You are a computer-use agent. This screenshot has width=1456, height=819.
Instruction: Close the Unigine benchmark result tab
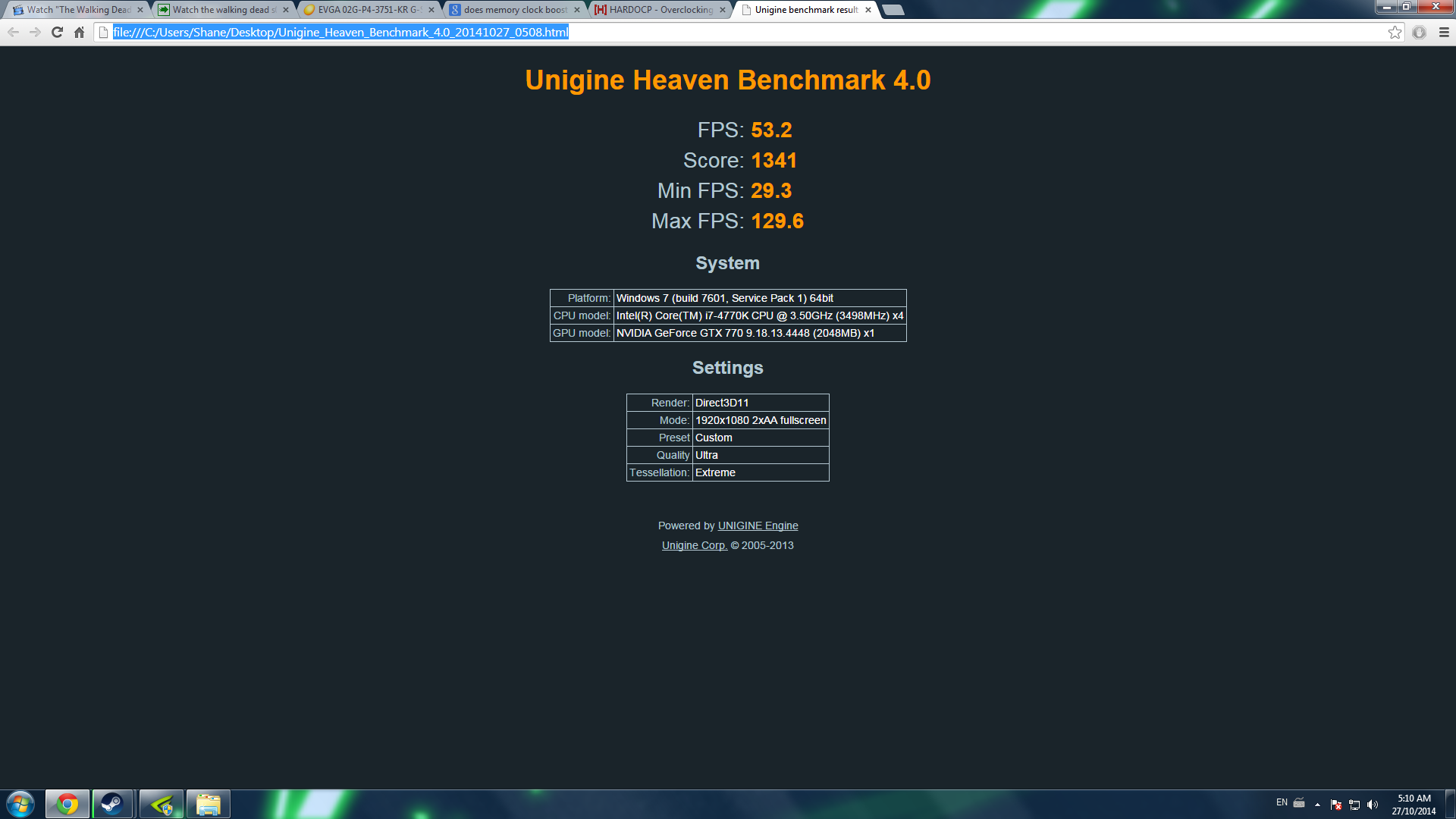[868, 10]
